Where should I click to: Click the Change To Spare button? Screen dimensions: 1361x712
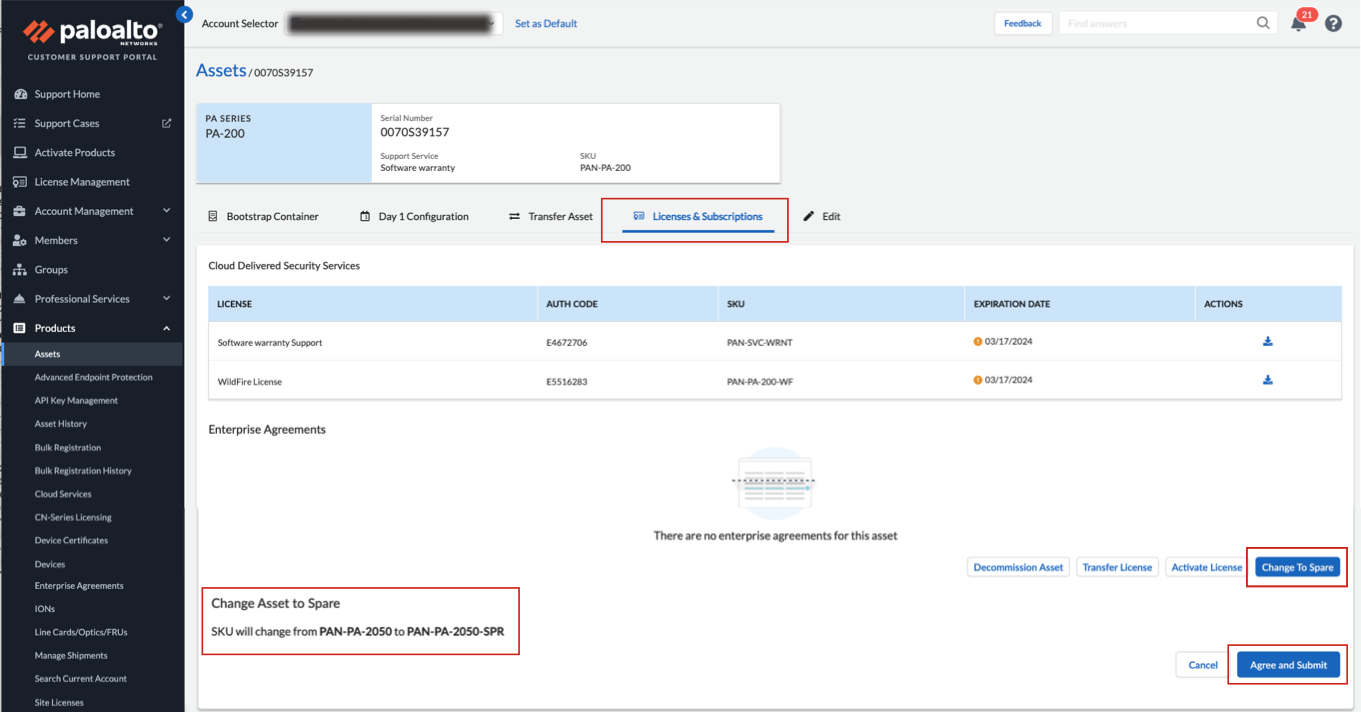pyautogui.click(x=1297, y=567)
